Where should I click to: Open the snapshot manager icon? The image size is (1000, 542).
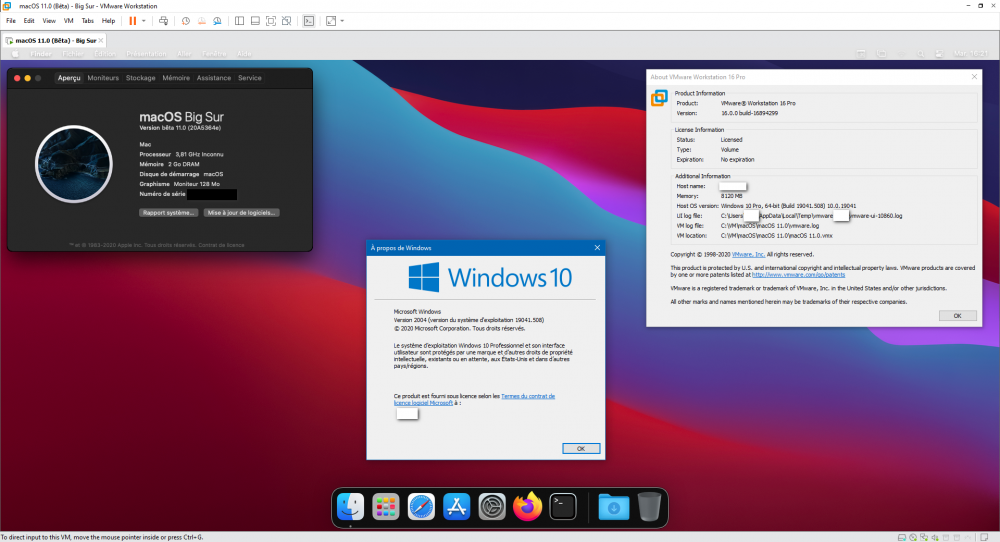click(x=217, y=21)
